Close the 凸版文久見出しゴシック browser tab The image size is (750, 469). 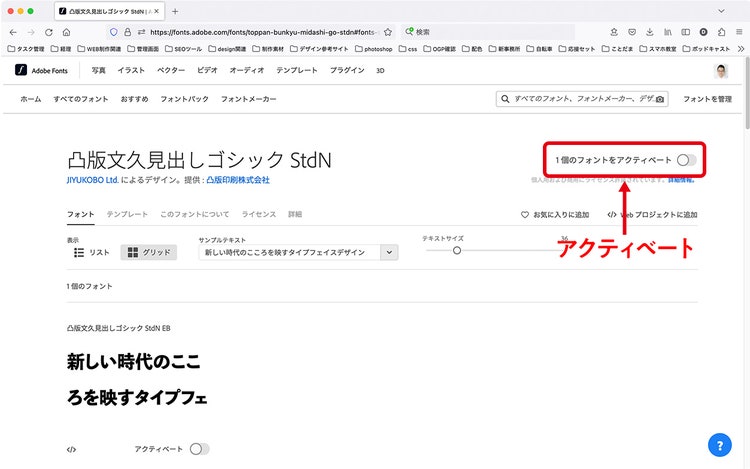coord(156,11)
